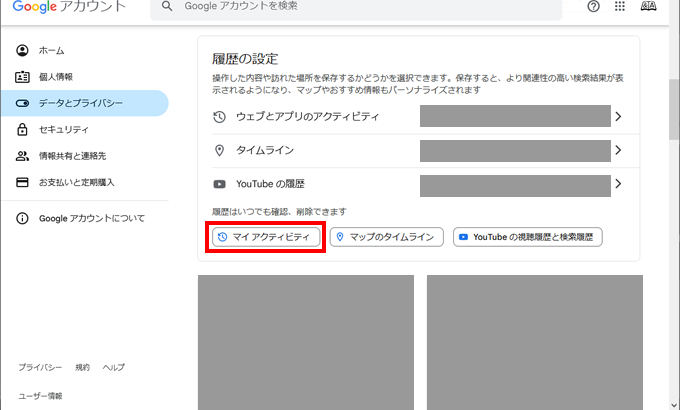
Task: Click the page vertical scrollbar thumb
Action: 674,109
